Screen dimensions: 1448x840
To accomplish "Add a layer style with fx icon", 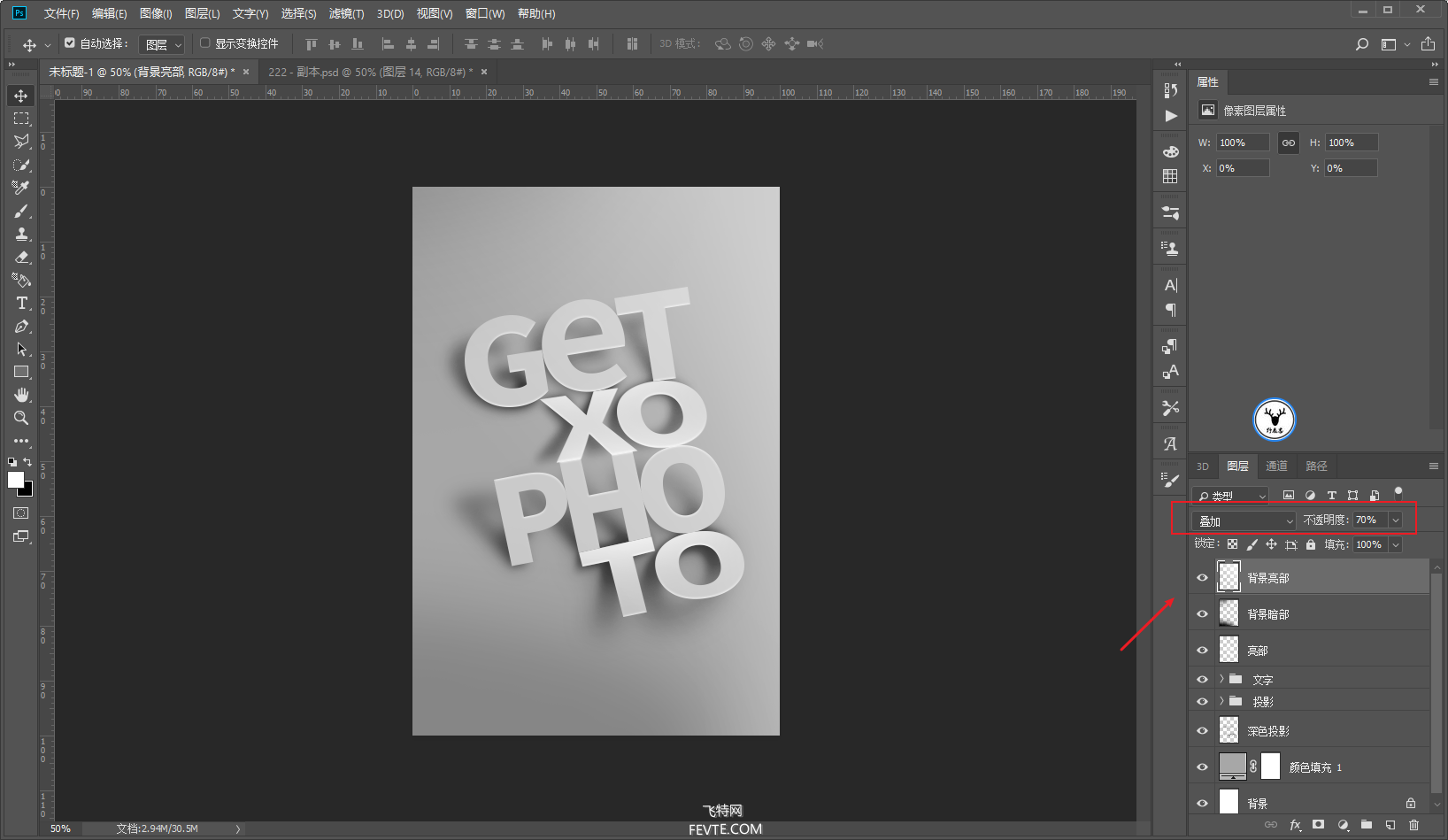I will pos(1296,825).
